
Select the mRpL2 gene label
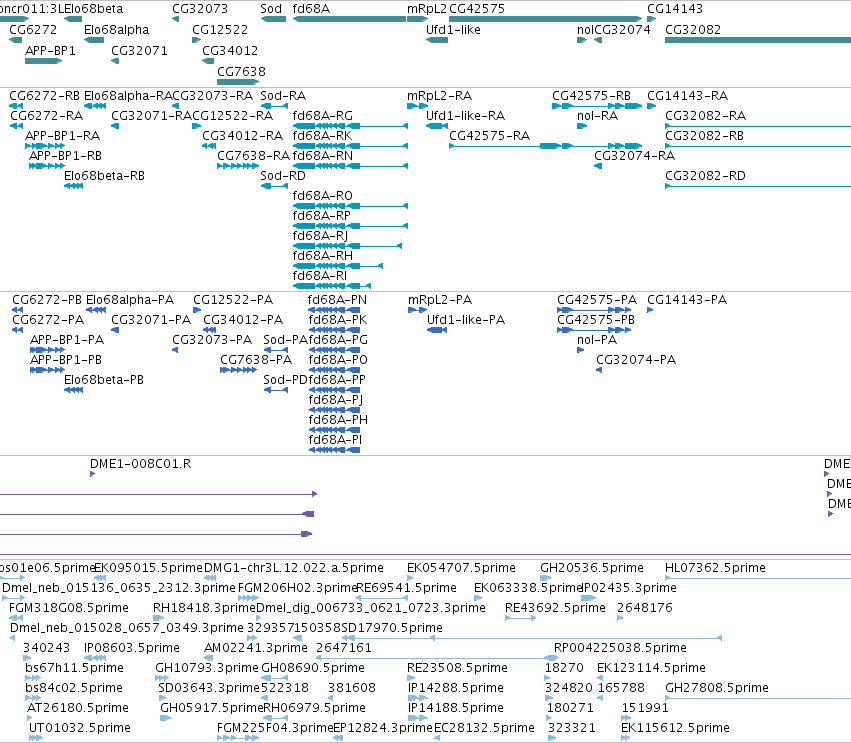(x=427, y=9)
